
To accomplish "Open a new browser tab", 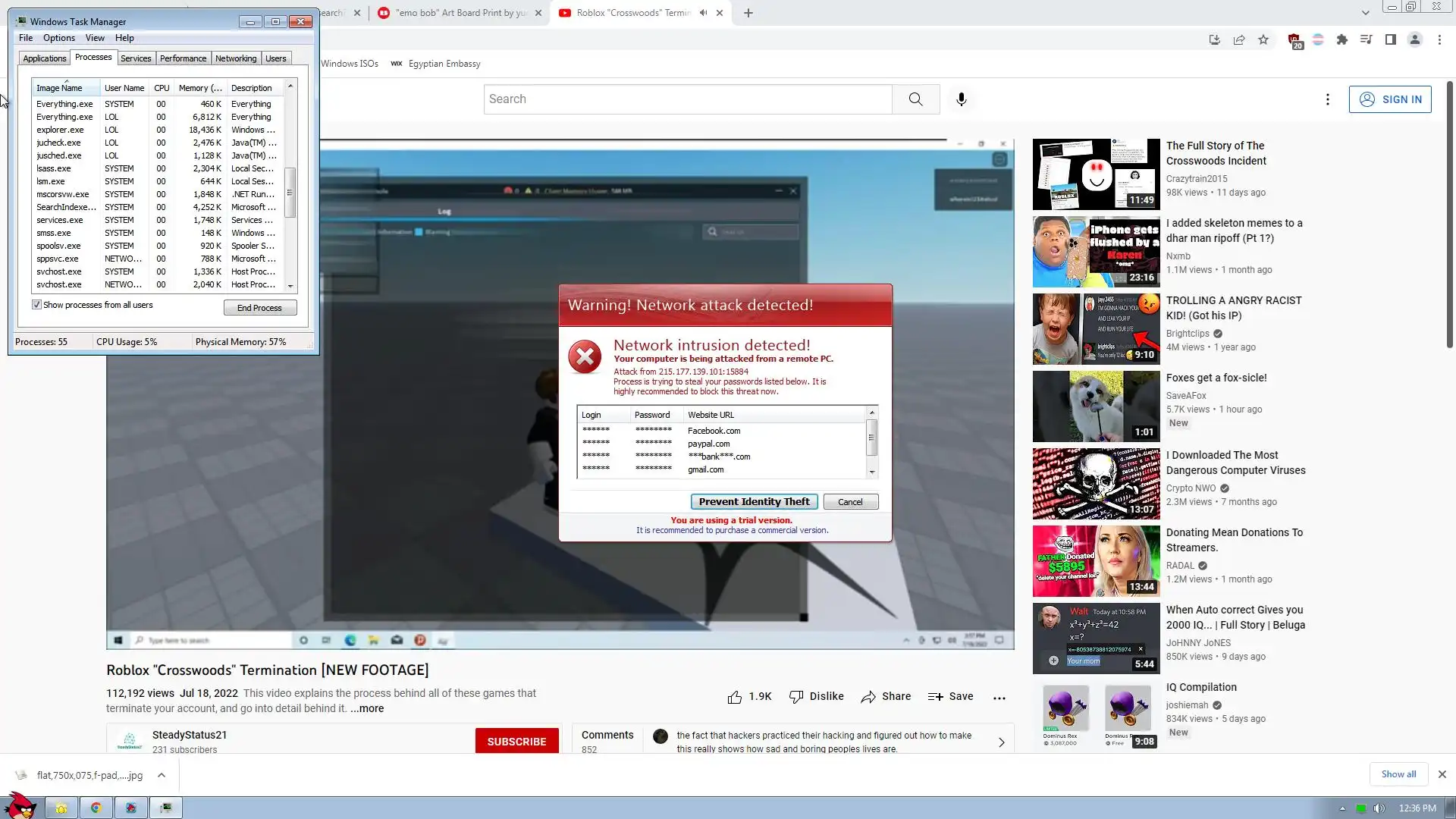I will (748, 13).
